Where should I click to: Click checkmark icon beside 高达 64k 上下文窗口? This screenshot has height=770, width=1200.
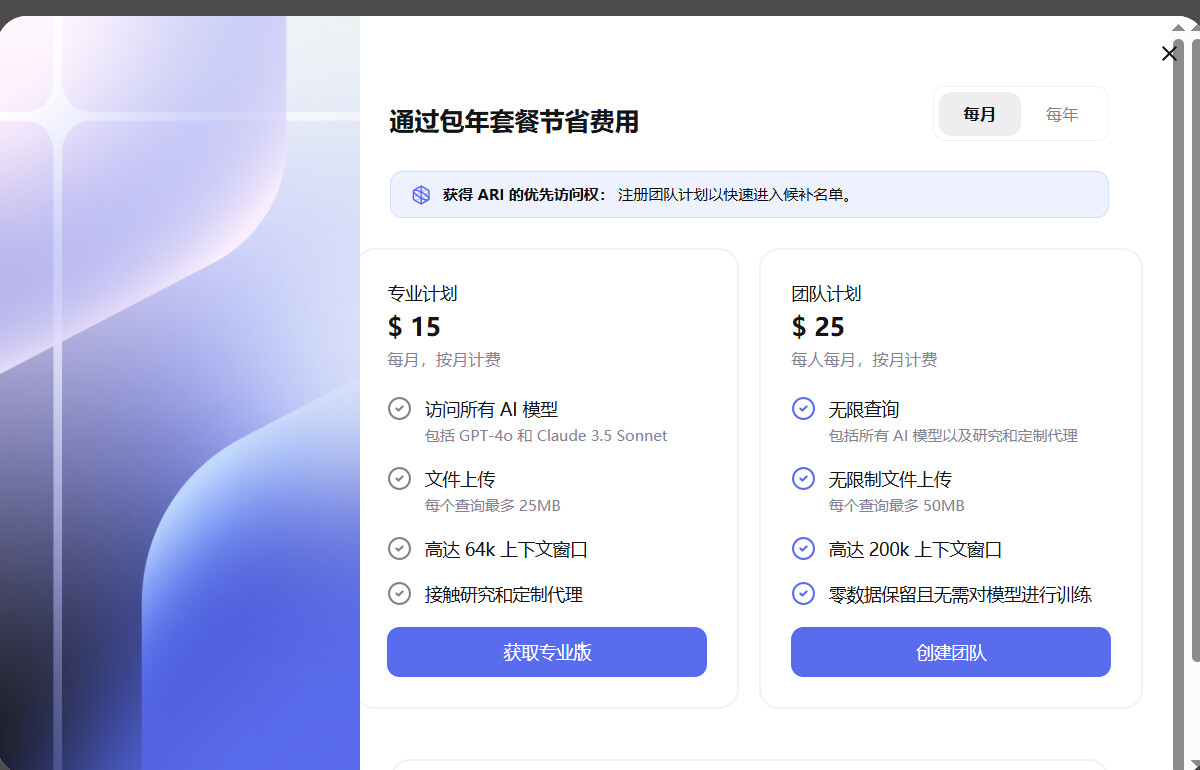tap(399, 549)
